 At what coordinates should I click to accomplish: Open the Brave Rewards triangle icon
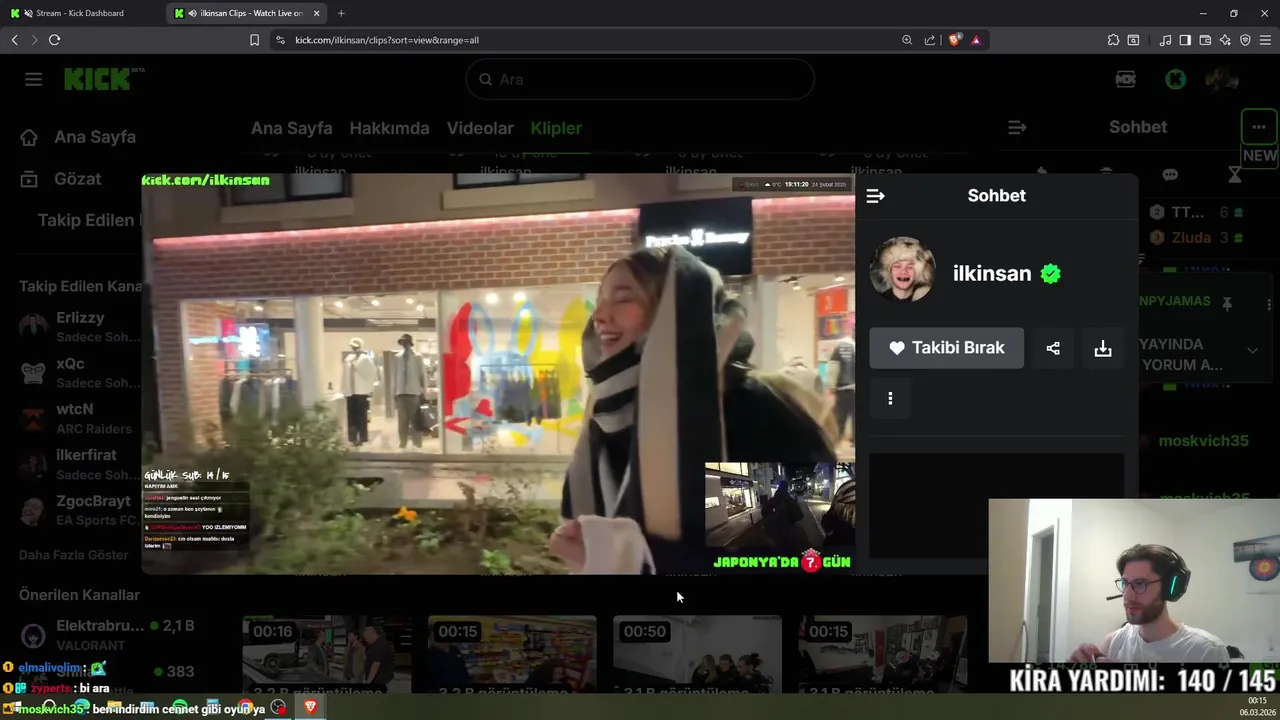pyautogui.click(x=976, y=40)
